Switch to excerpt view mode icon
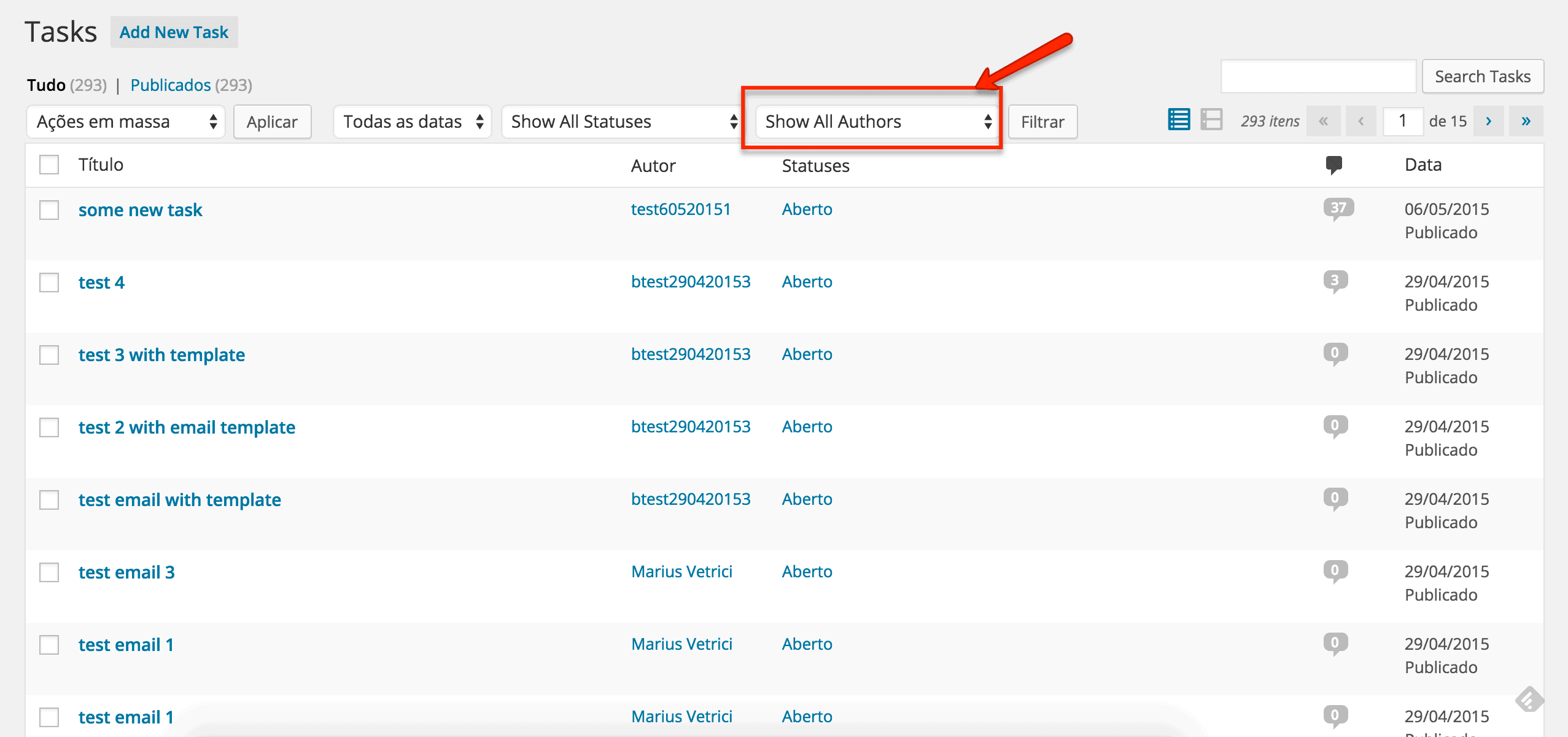 point(1211,120)
